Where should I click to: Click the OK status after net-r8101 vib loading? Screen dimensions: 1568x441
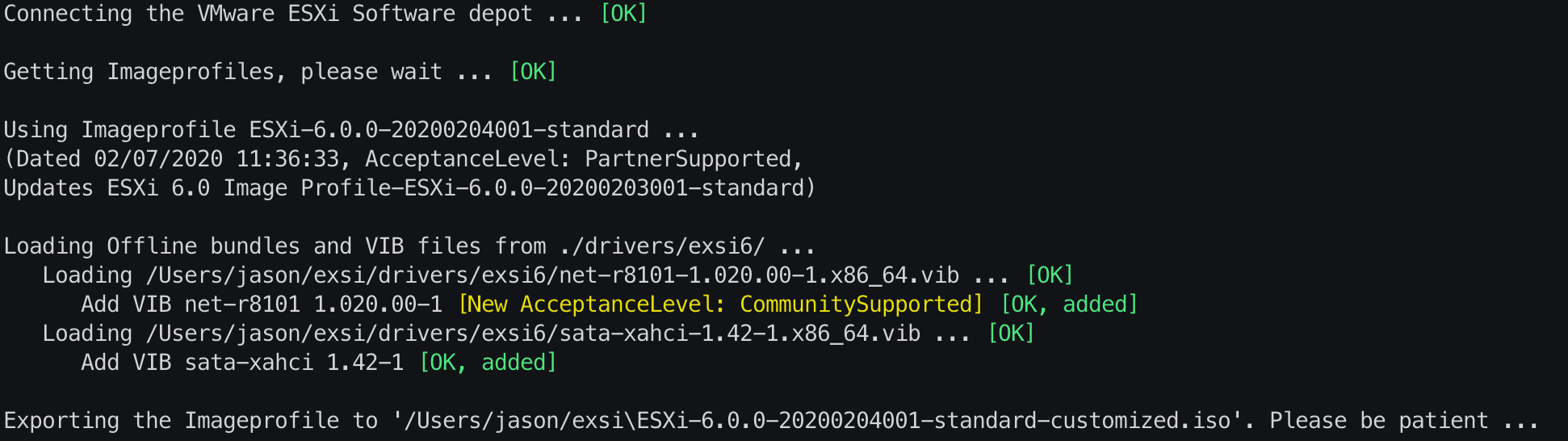[1050, 275]
